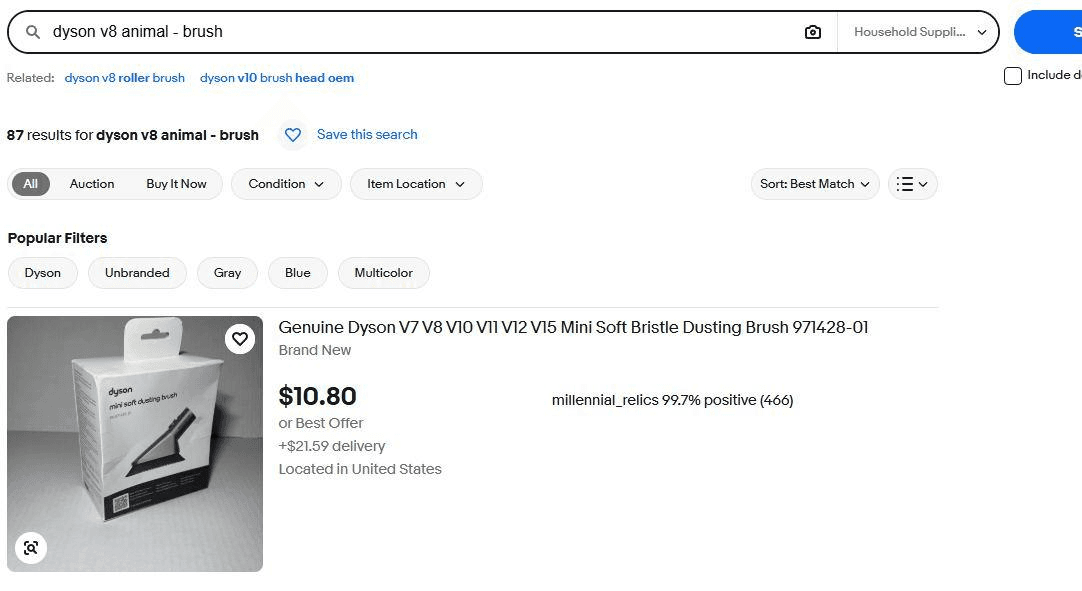Click the camera image-search icon
The width and height of the screenshot is (1082, 591).
(x=813, y=32)
